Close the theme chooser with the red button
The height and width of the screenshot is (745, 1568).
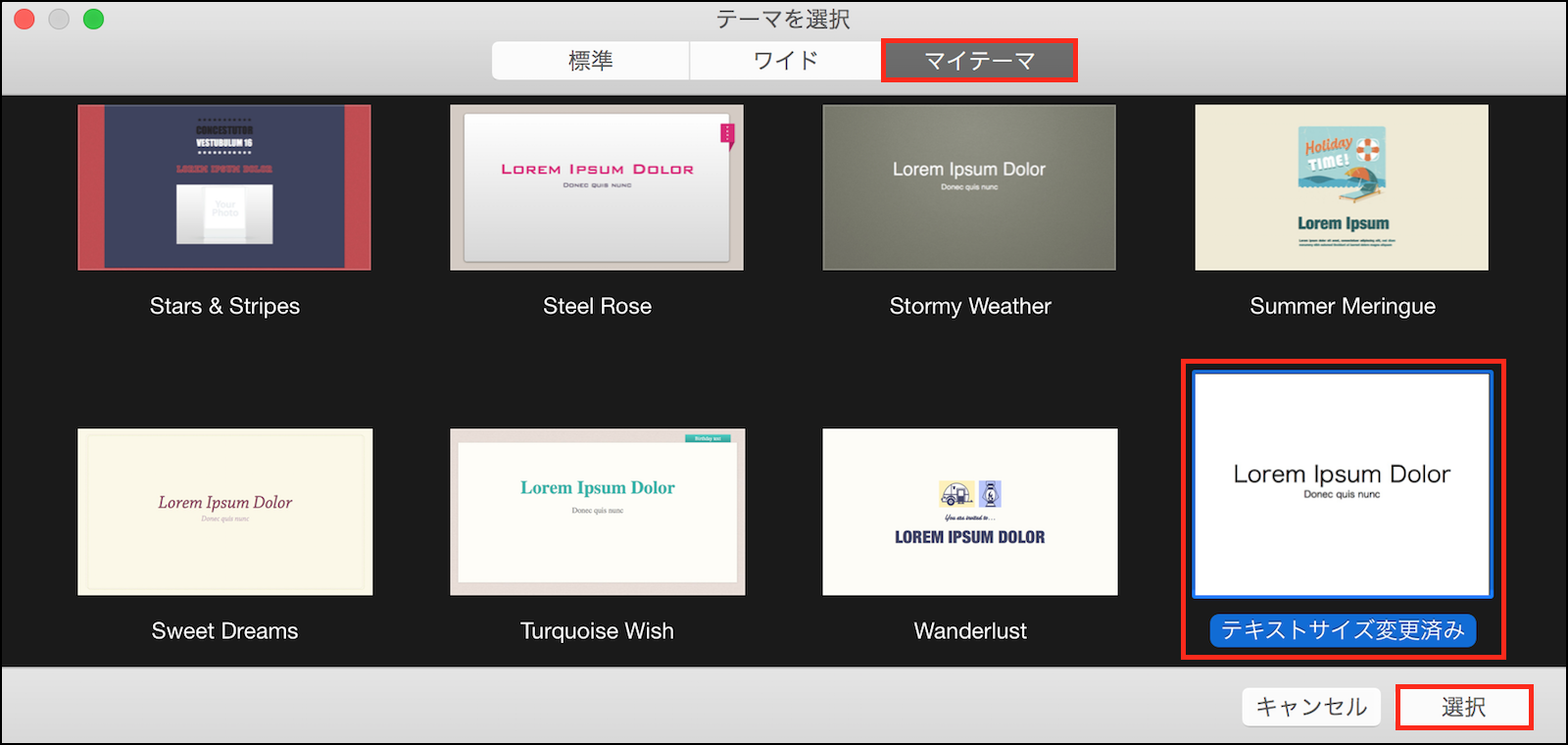point(24,19)
